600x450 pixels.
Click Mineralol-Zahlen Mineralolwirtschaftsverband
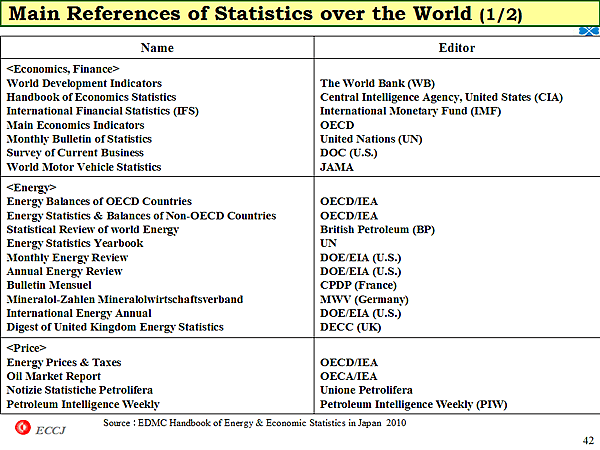[x=125, y=299]
